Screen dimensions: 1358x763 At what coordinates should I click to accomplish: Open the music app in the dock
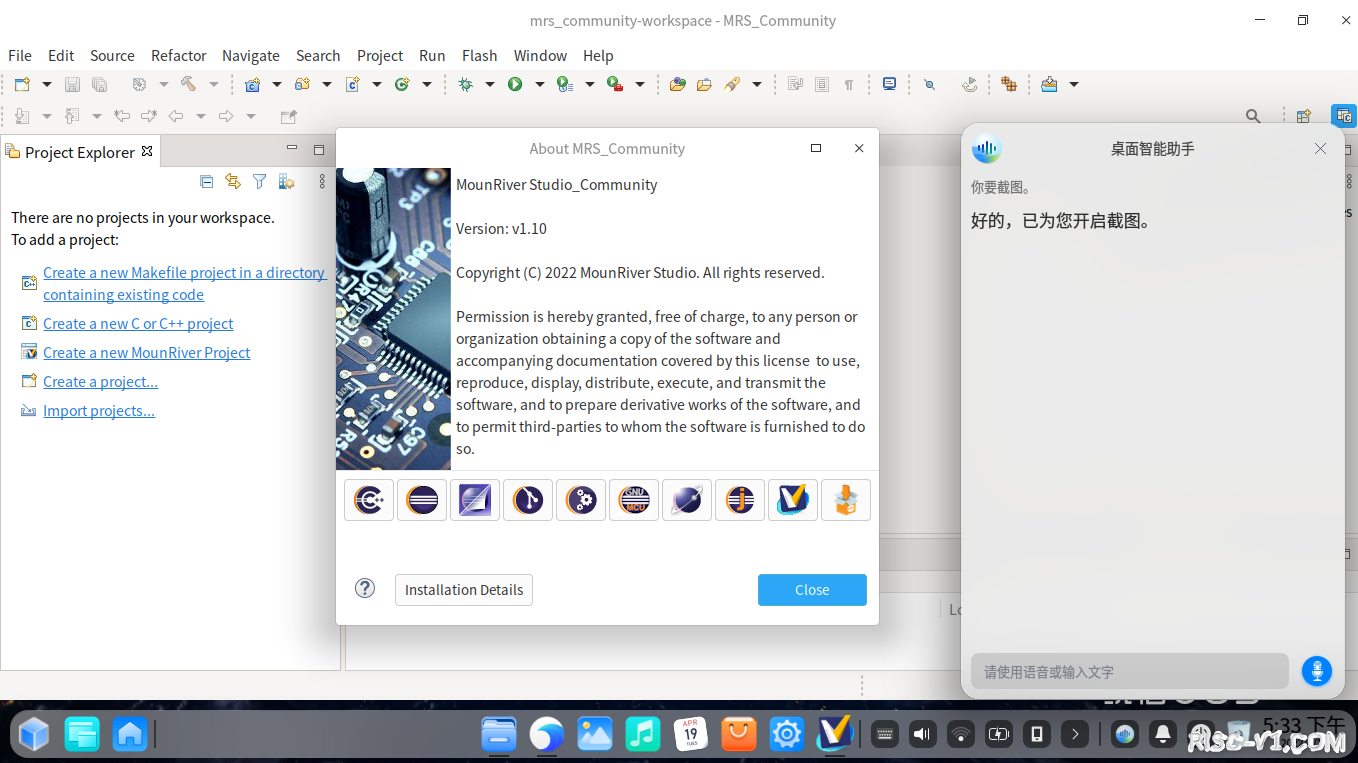(642, 735)
